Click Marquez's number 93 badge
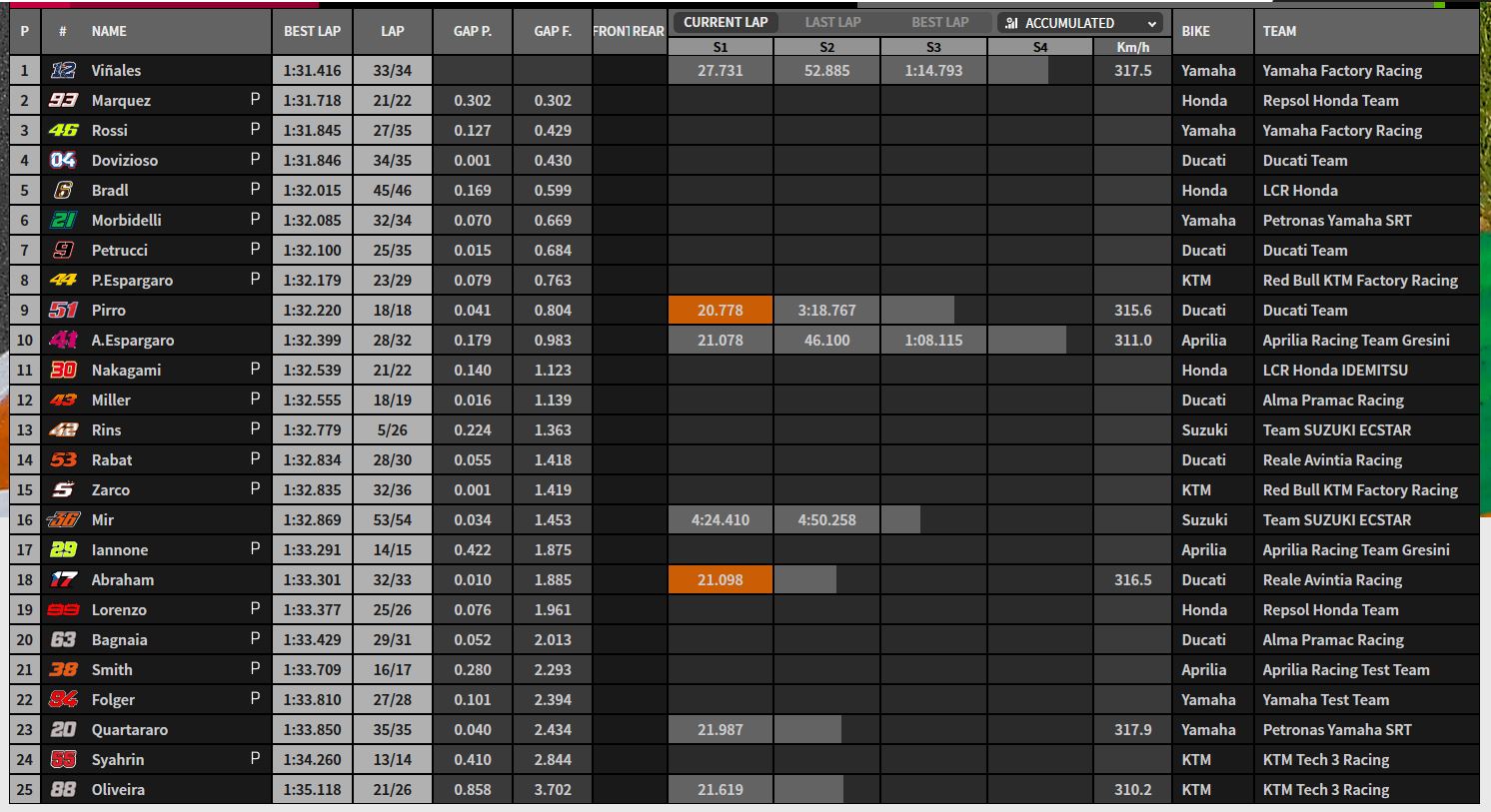This screenshot has width=1491, height=812. pos(63,100)
